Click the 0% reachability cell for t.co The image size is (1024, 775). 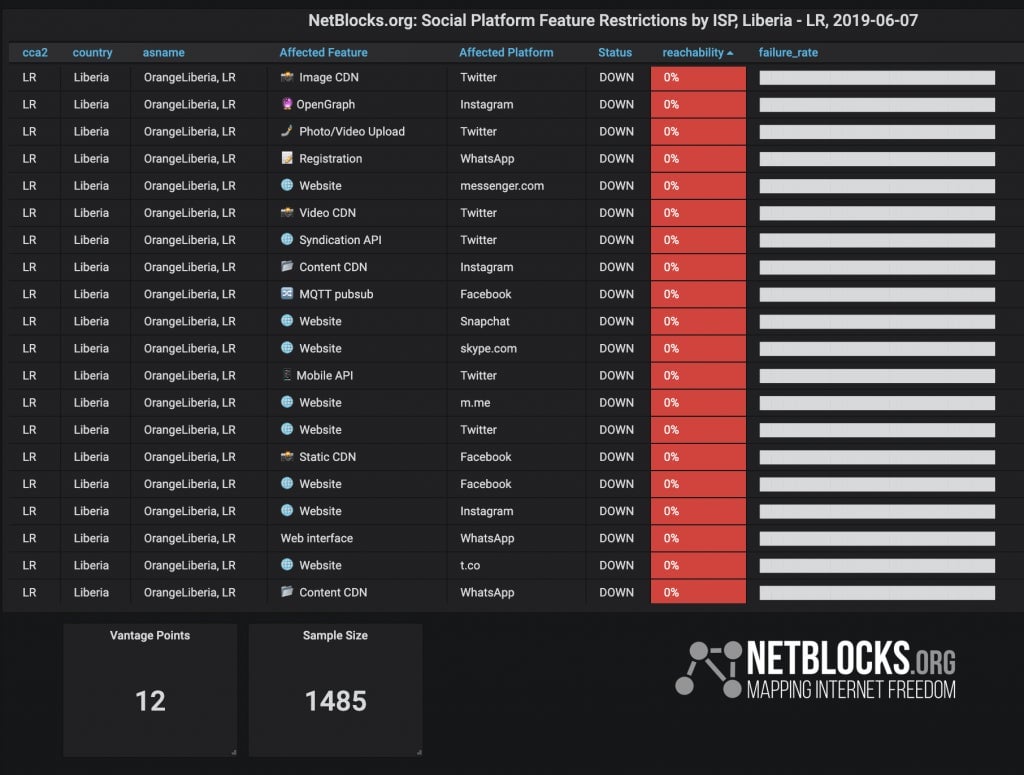(698, 565)
